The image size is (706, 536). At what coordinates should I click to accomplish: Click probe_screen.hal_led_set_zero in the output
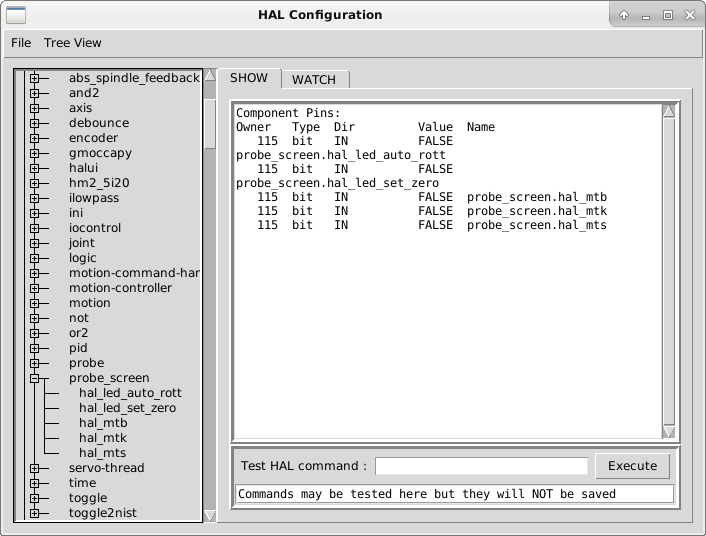(337, 183)
